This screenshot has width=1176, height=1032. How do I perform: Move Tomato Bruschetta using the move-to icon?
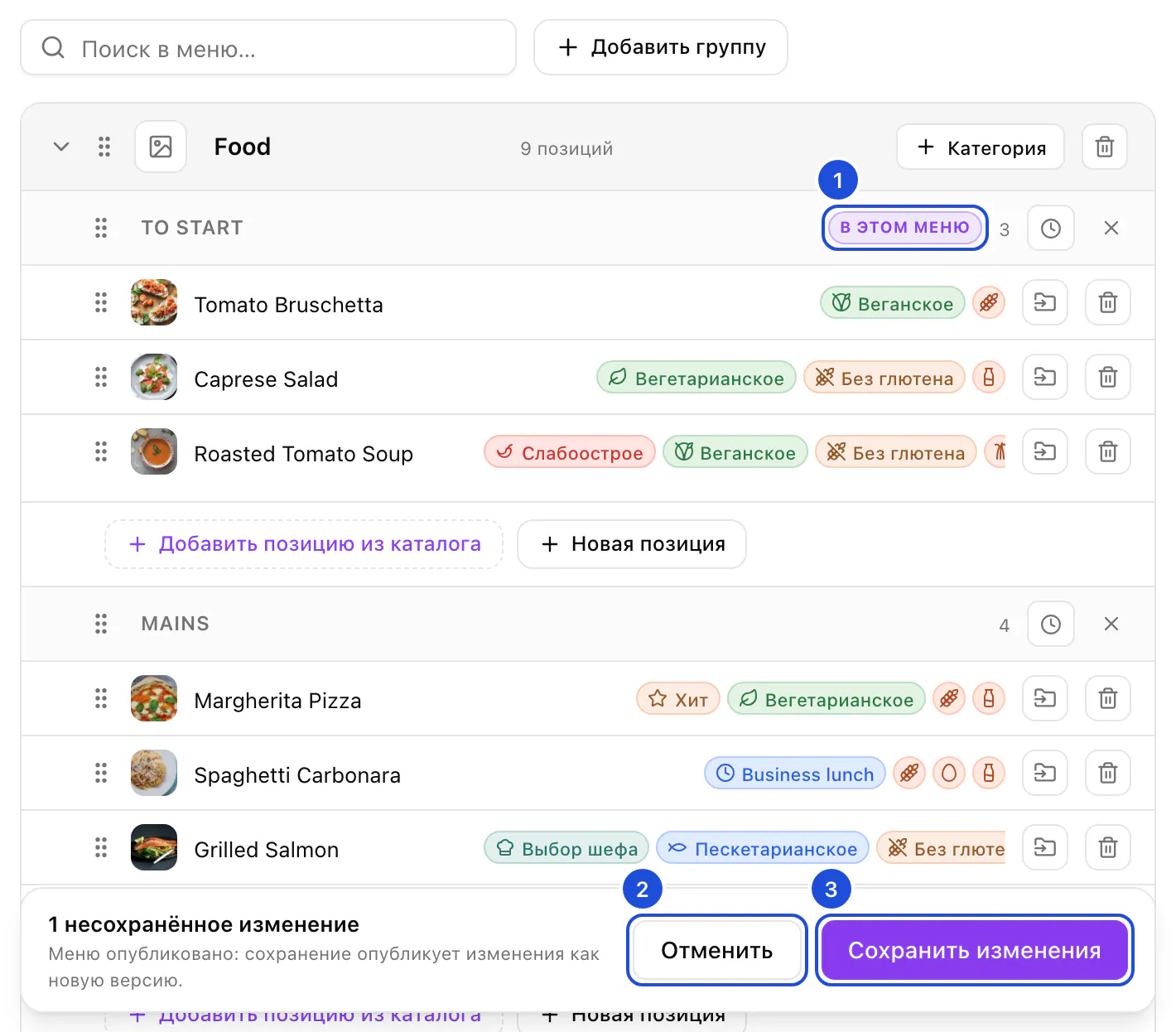[x=1045, y=303]
